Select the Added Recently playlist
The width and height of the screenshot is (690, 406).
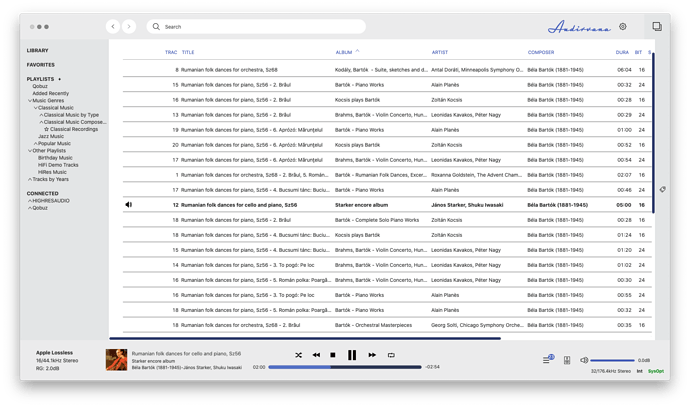50,93
